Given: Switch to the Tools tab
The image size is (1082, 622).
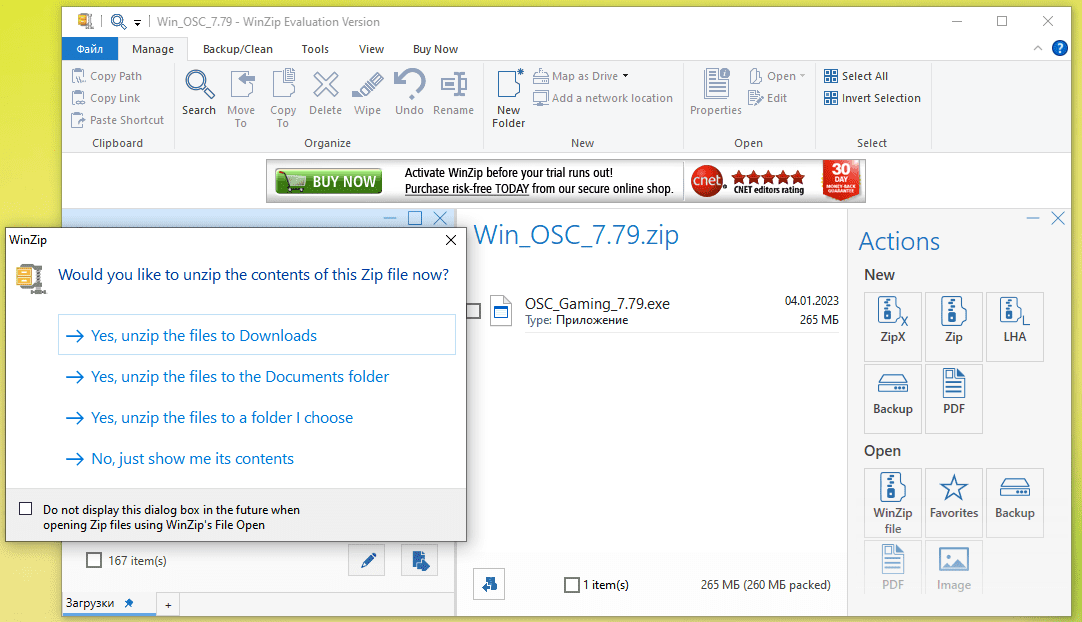Looking at the screenshot, I should pos(315,49).
